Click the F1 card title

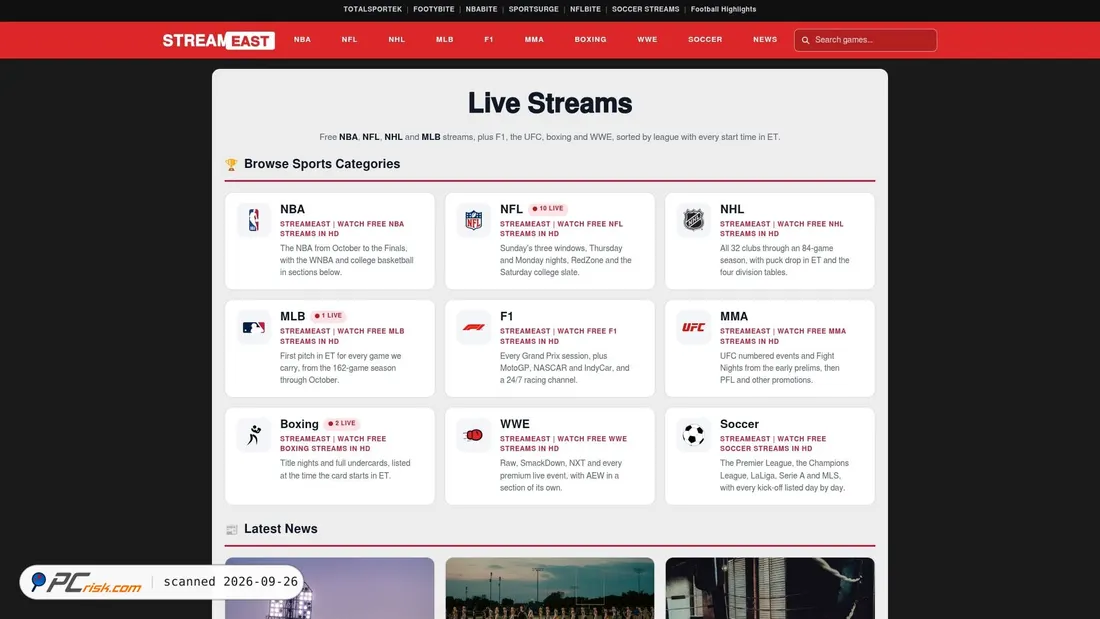pyautogui.click(x=507, y=317)
